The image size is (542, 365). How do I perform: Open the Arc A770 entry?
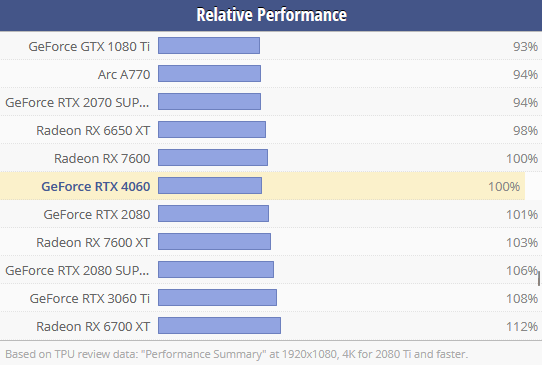[x=124, y=74]
